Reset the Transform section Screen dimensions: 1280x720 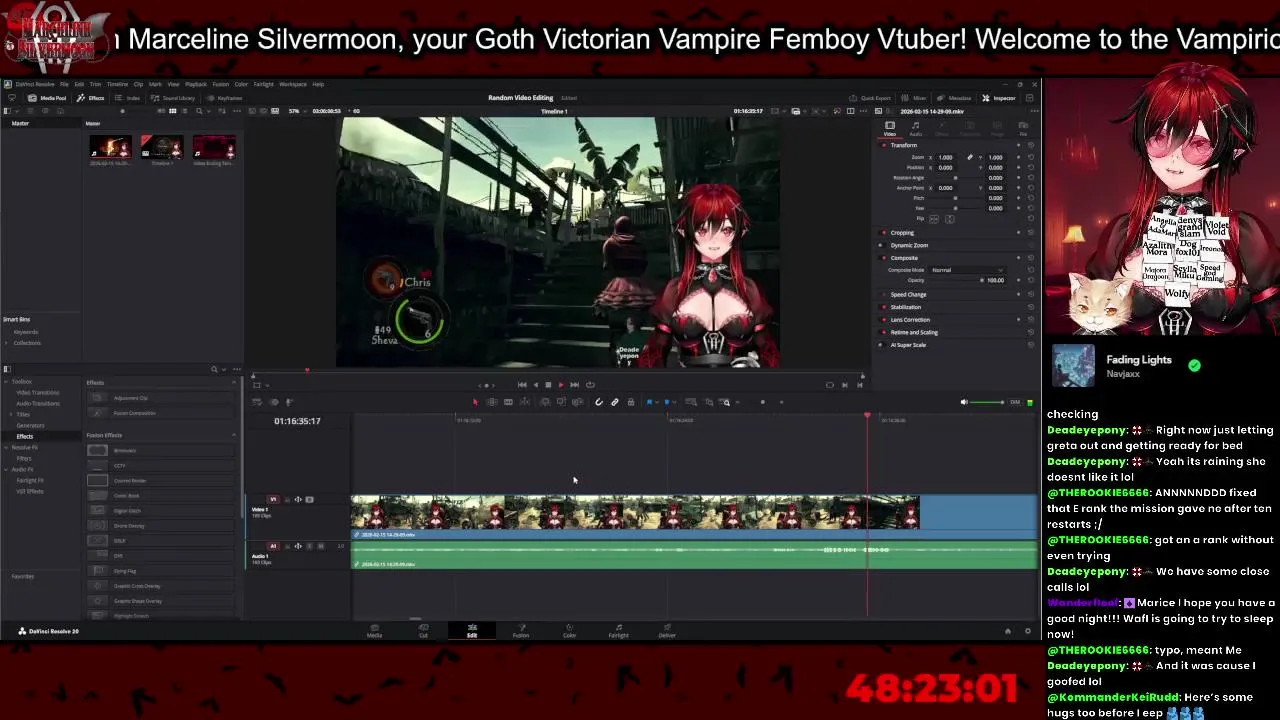[x=1031, y=145]
